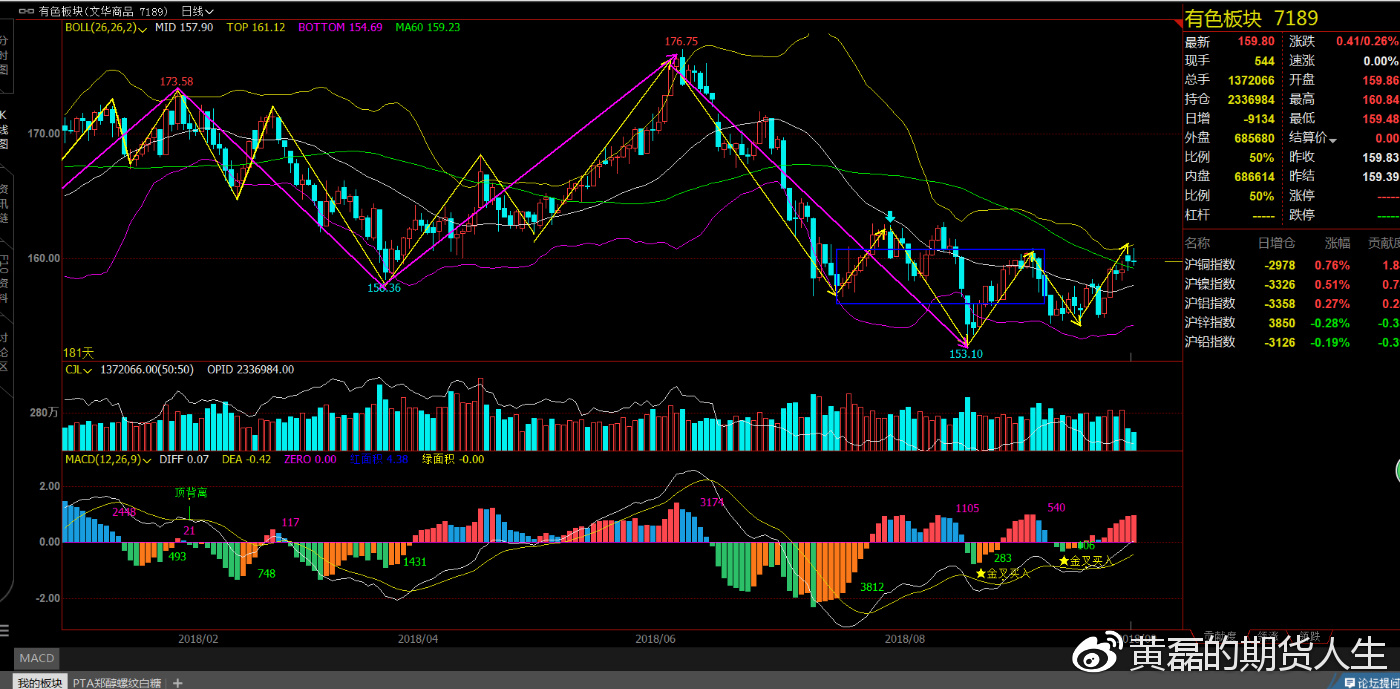This screenshot has height=689, width=1400.
Task: Click the 最新 price value 159.80
Action: (1256, 42)
